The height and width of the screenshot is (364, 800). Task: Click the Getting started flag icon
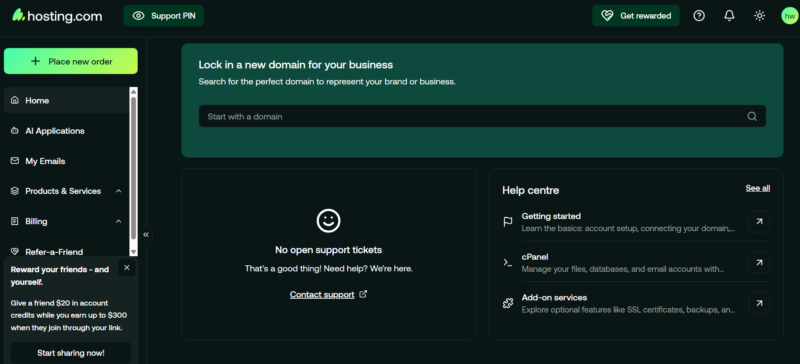coord(508,222)
